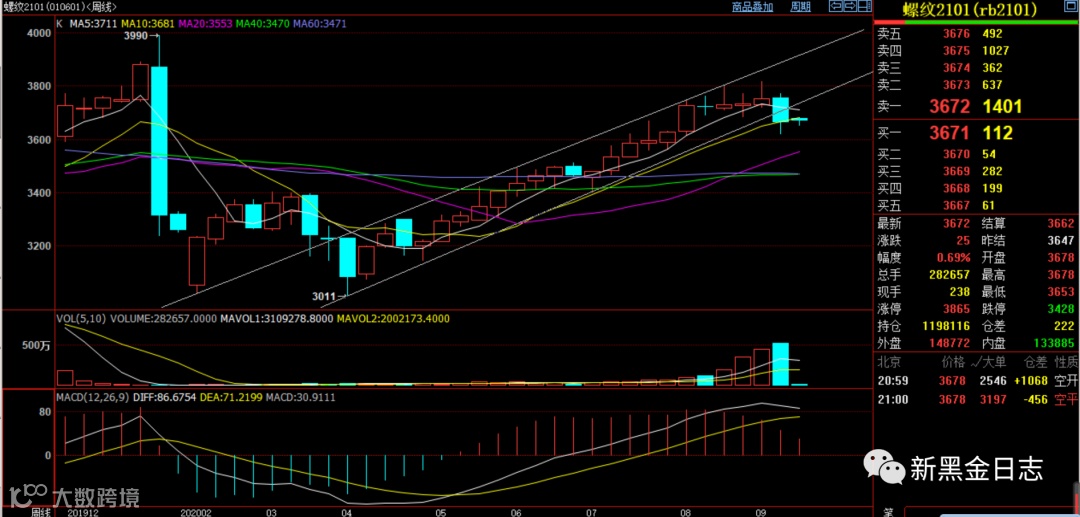This screenshot has height=517, width=1080.
Task: Click the 周线 label at chart bottom-left
Action: tap(41, 511)
